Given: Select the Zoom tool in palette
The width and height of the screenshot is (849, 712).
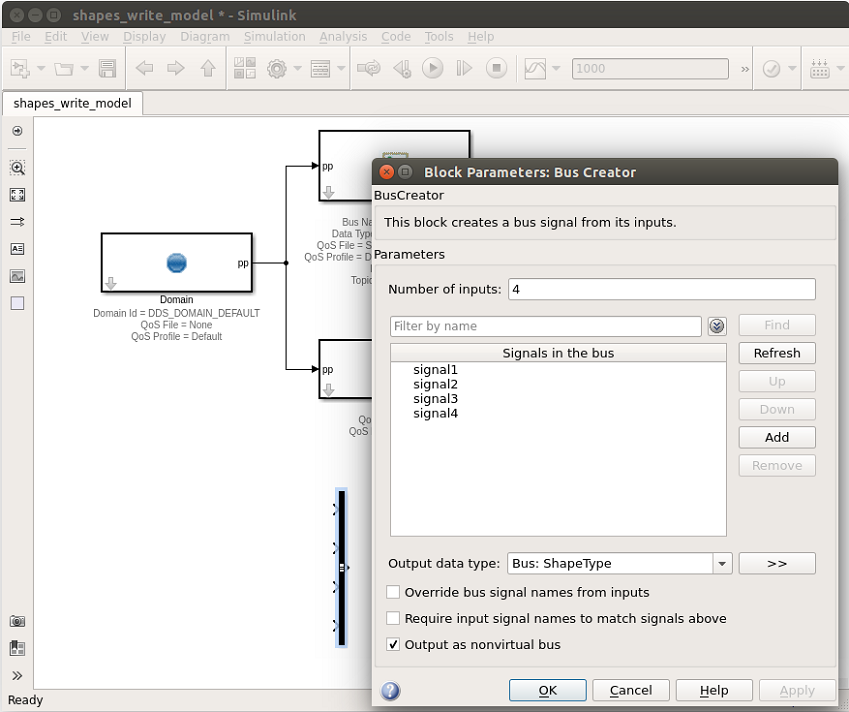Looking at the screenshot, I should [17, 167].
